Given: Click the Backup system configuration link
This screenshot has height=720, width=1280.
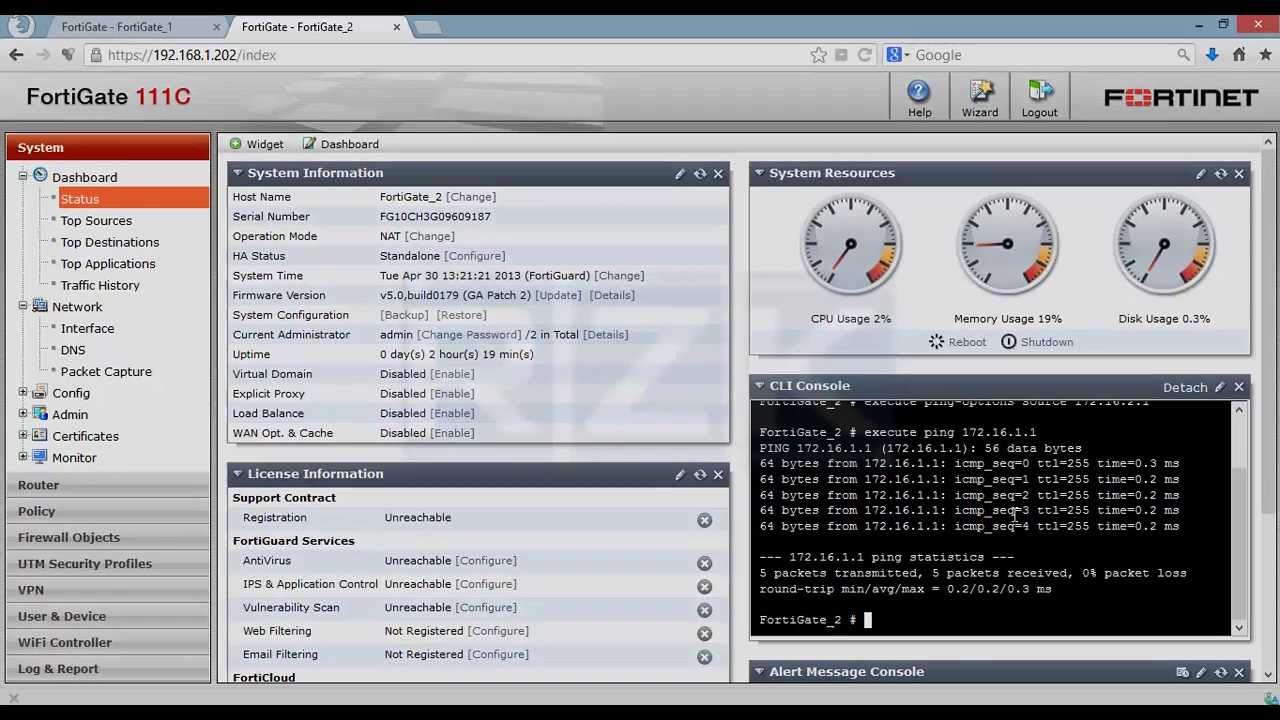Looking at the screenshot, I should (x=404, y=315).
